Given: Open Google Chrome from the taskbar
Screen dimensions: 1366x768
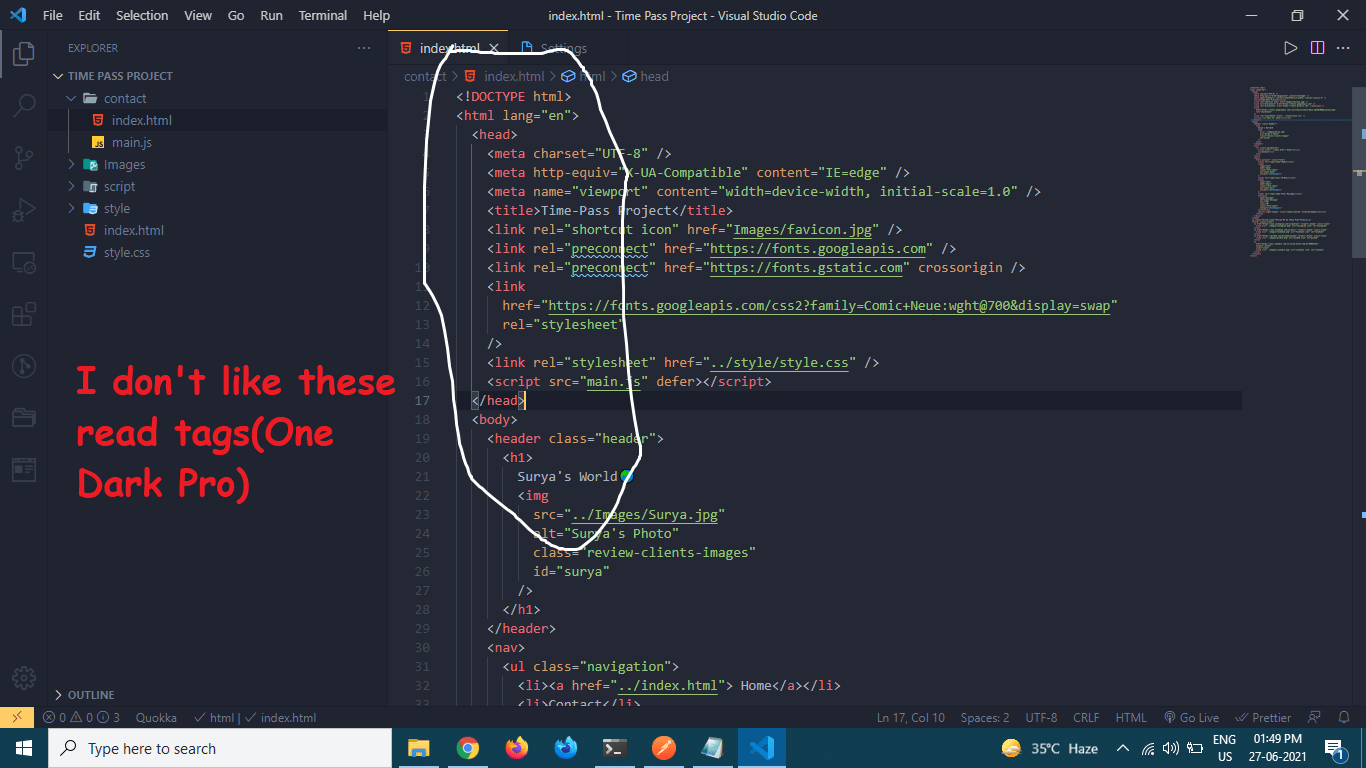Looking at the screenshot, I should (x=467, y=748).
